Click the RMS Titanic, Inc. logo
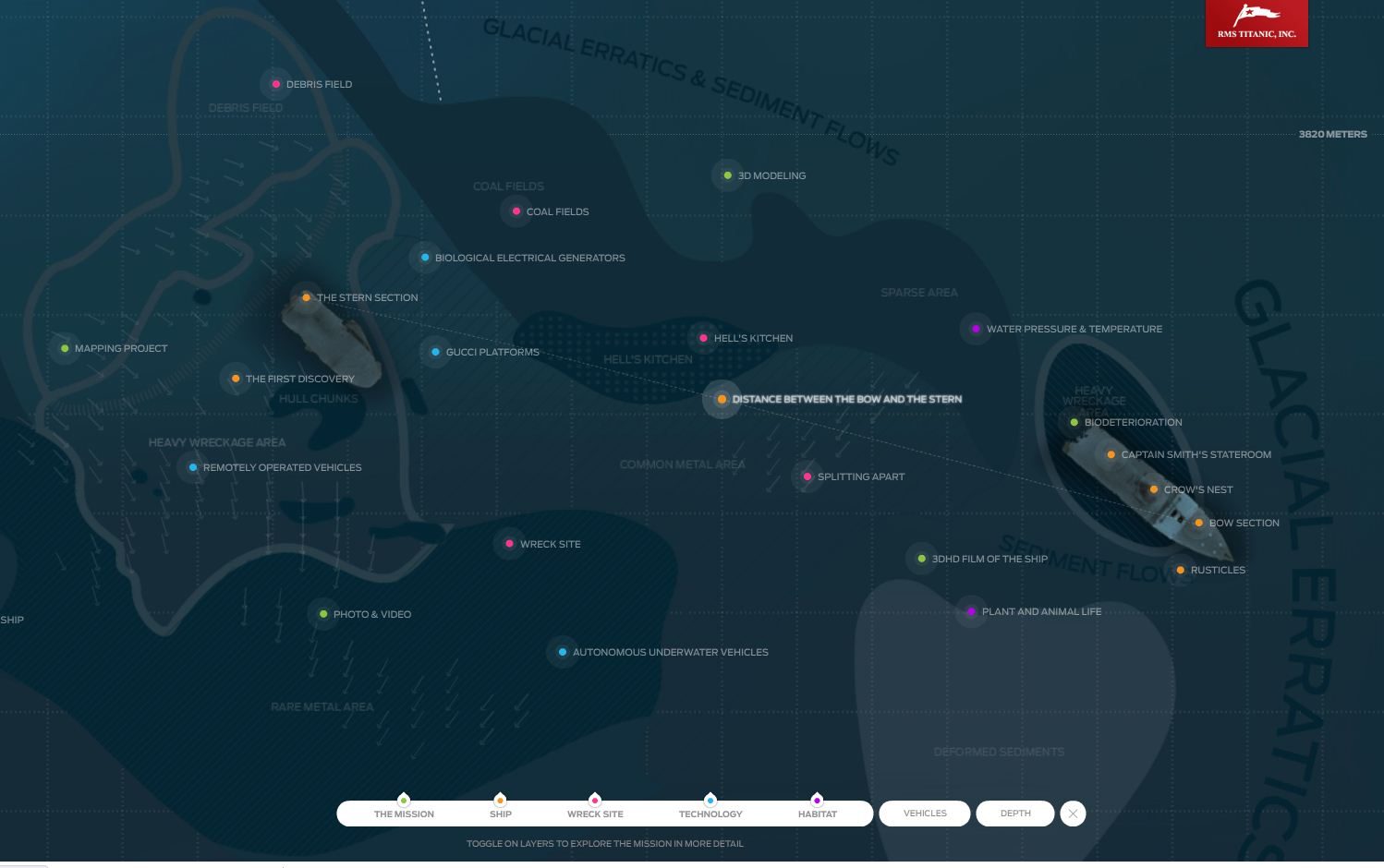The width and height of the screenshot is (1384, 868). pyautogui.click(x=1257, y=23)
